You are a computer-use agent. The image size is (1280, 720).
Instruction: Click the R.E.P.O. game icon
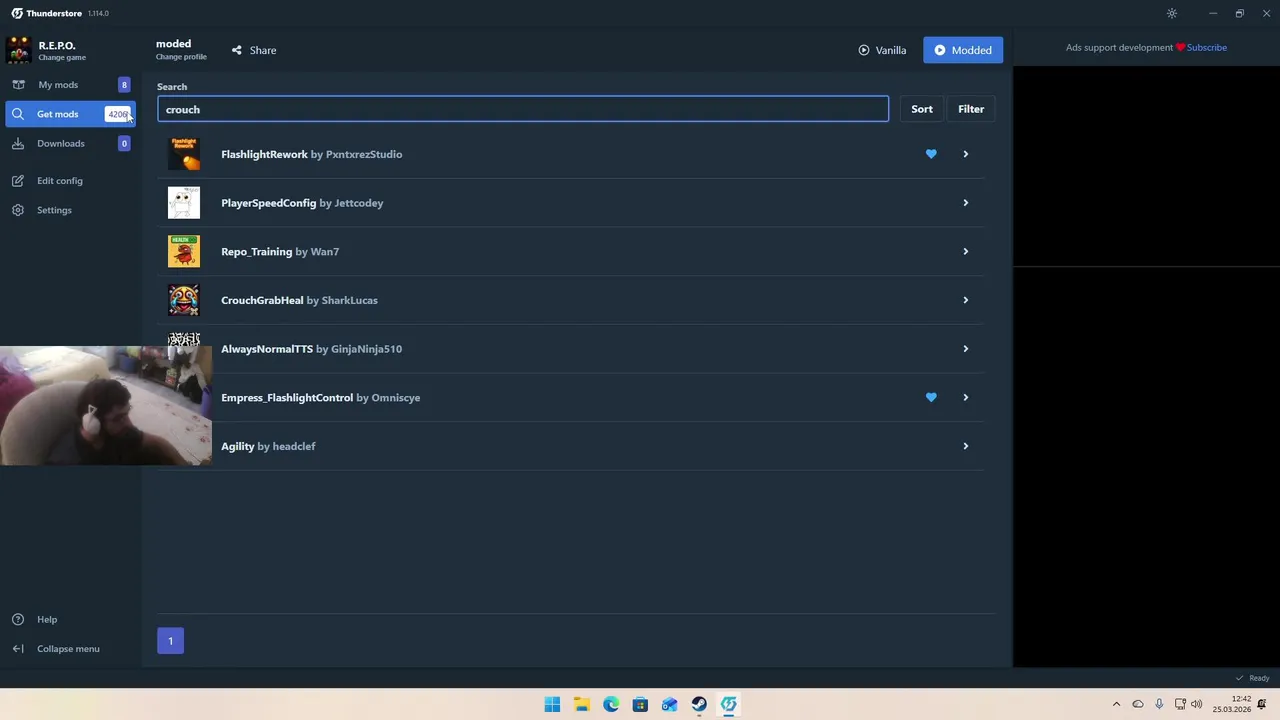(18, 50)
